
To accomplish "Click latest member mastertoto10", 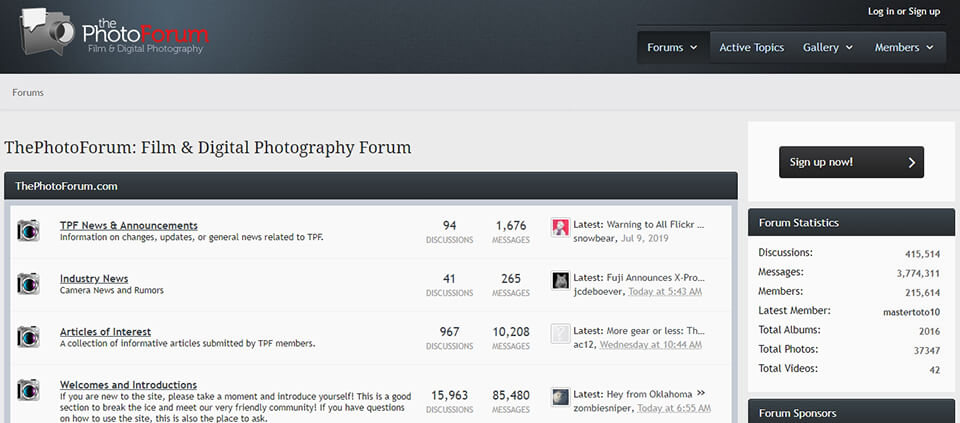I will click(911, 312).
